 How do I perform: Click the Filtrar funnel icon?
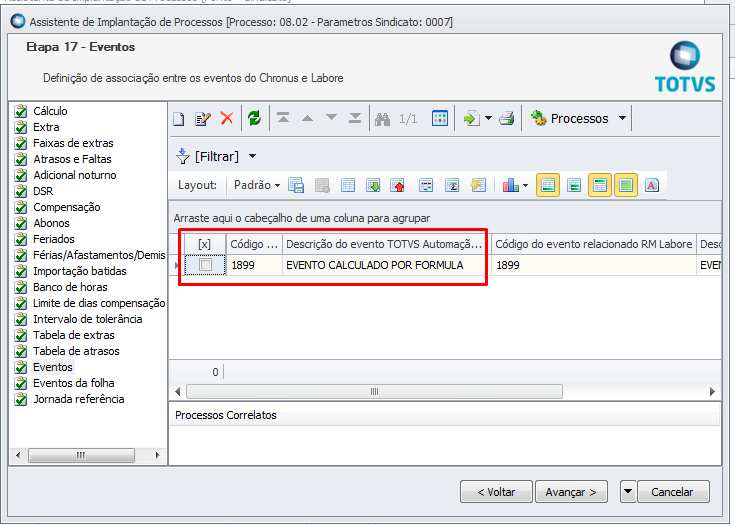[182, 156]
